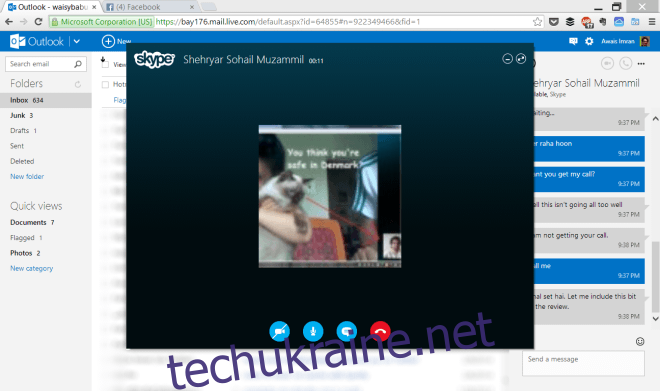Screen dimensions: 660x391
Task: Click the New folder link
Action: (27, 176)
